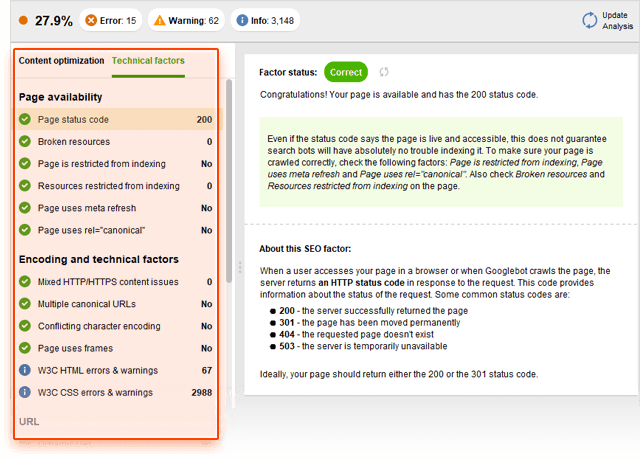Click the Info: 3,148 filter button
The image size is (640, 458).
tap(265, 20)
